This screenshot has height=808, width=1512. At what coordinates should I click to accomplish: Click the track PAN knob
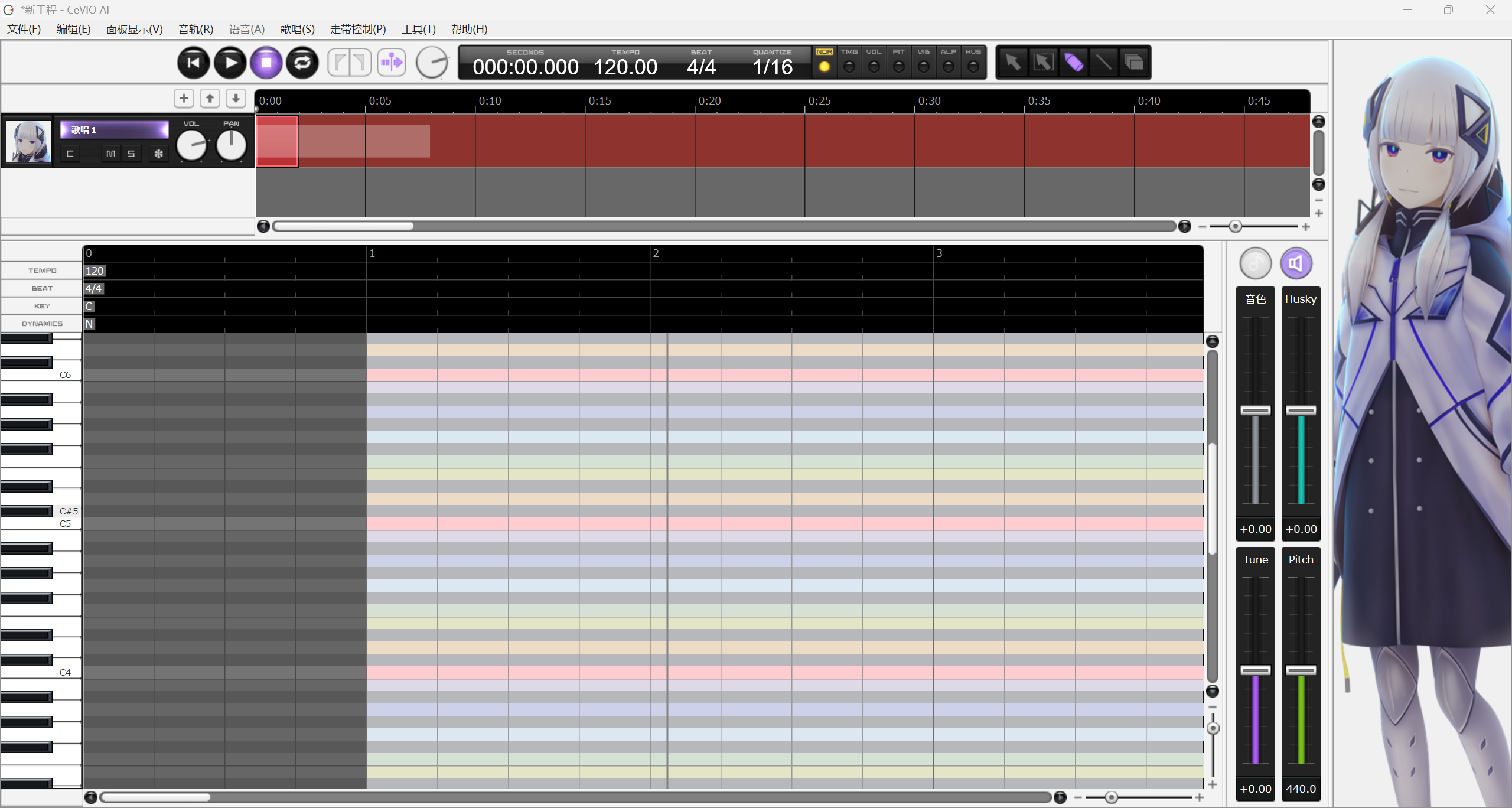231,145
